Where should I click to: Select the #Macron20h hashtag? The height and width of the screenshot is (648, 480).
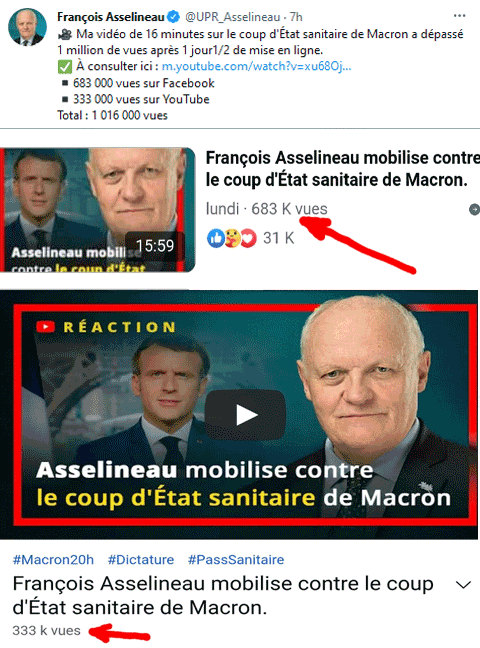click(53, 560)
